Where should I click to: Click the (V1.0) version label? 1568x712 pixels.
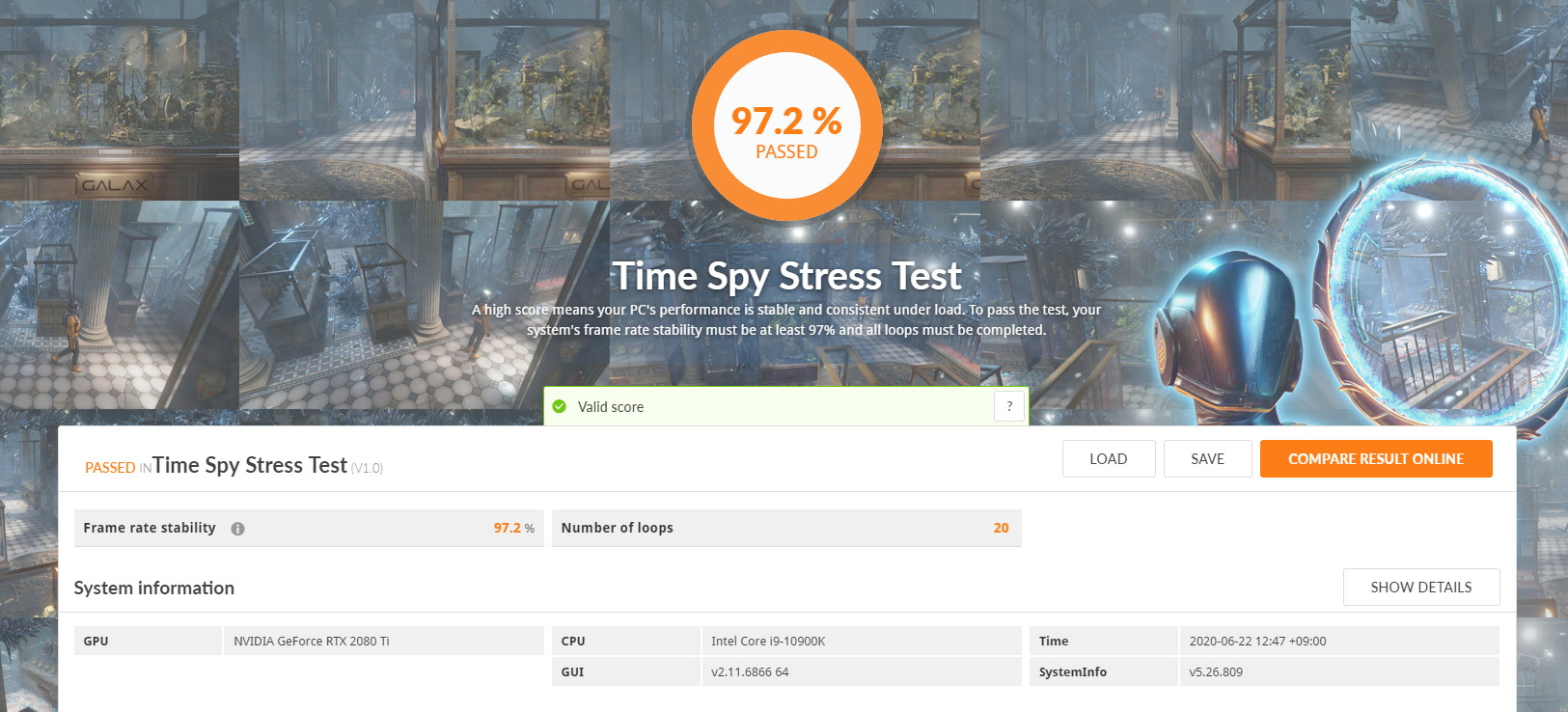click(367, 468)
